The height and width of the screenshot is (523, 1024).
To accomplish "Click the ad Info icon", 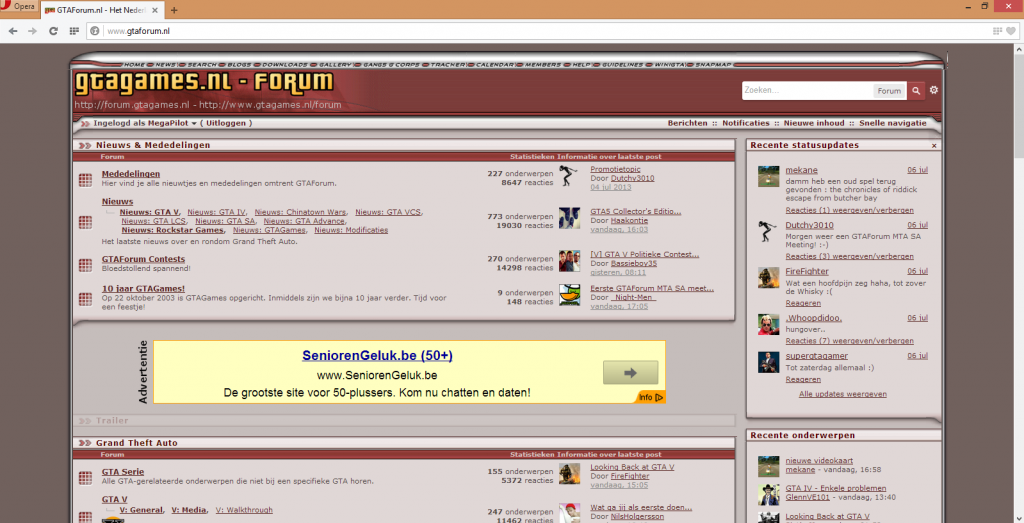I will click(x=650, y=397).
